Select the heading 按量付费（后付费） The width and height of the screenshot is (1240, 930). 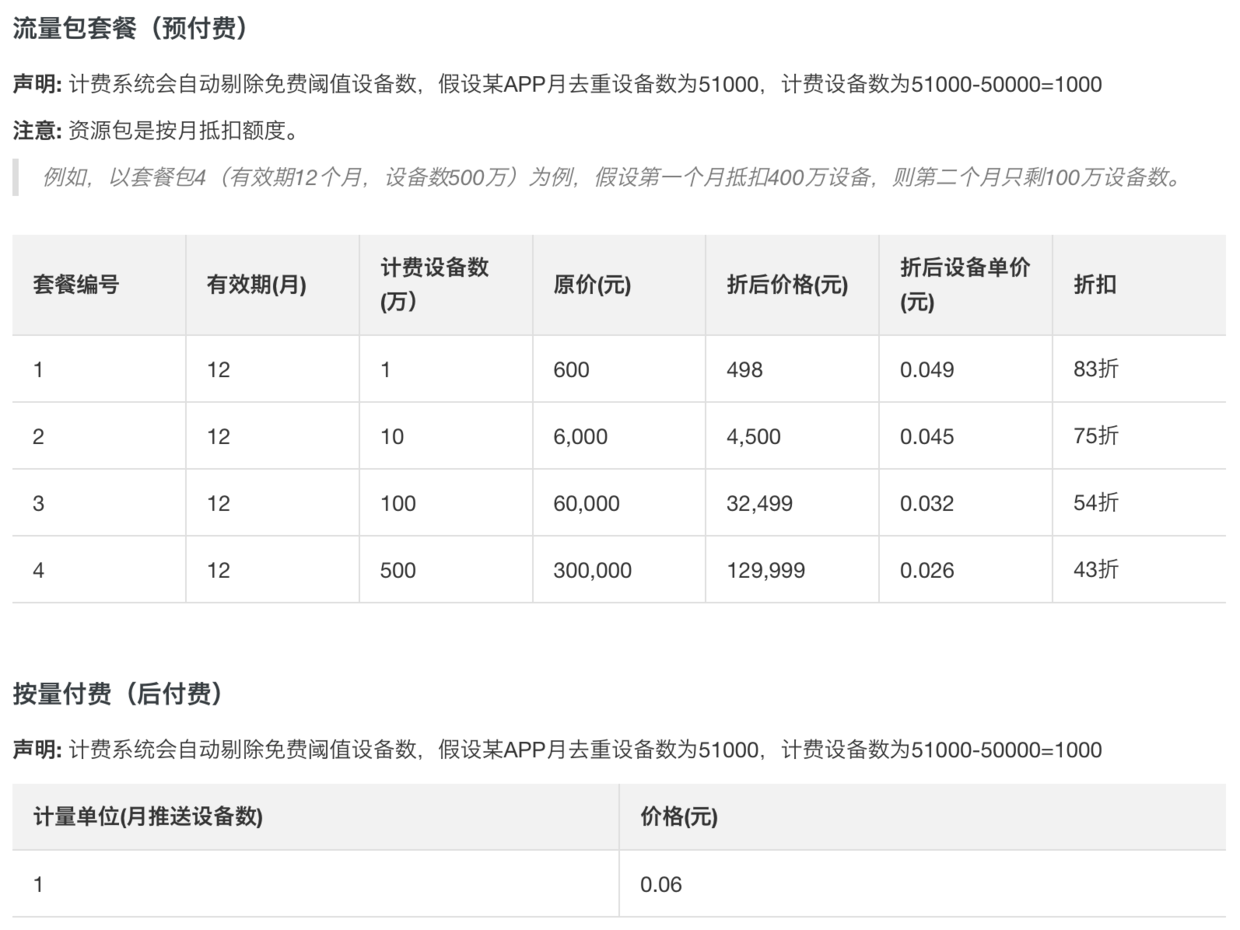coord(117,694)
